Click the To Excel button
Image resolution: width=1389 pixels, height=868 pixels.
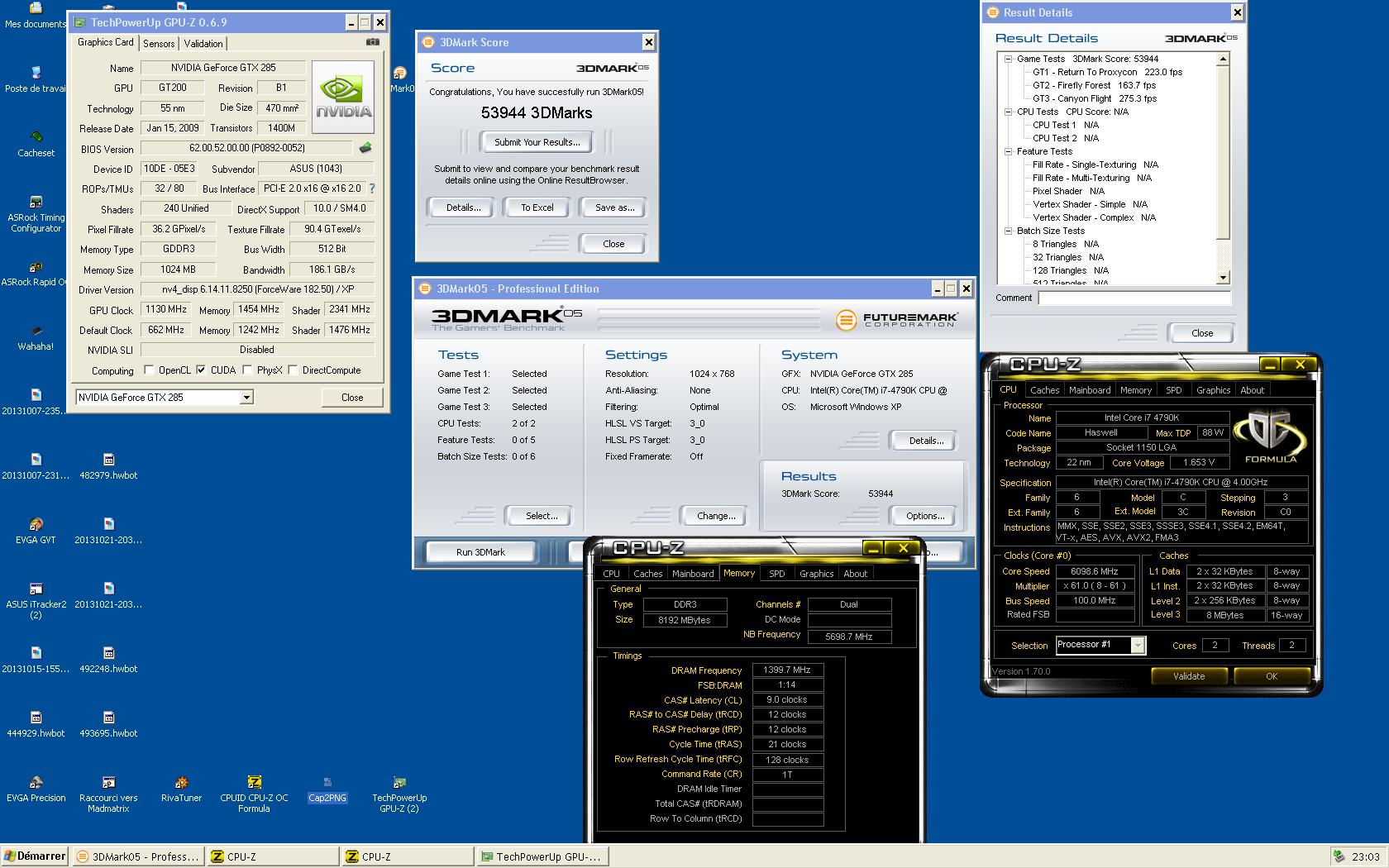(537, 207)
